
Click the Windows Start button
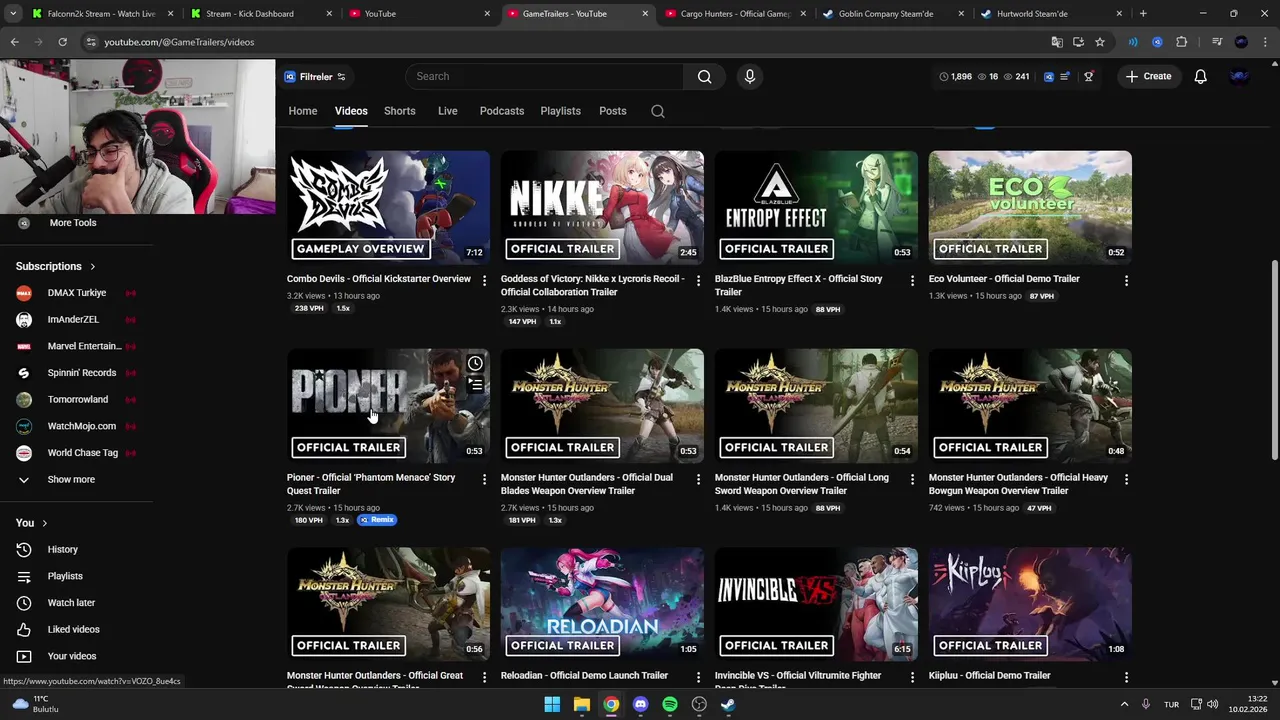552,704
